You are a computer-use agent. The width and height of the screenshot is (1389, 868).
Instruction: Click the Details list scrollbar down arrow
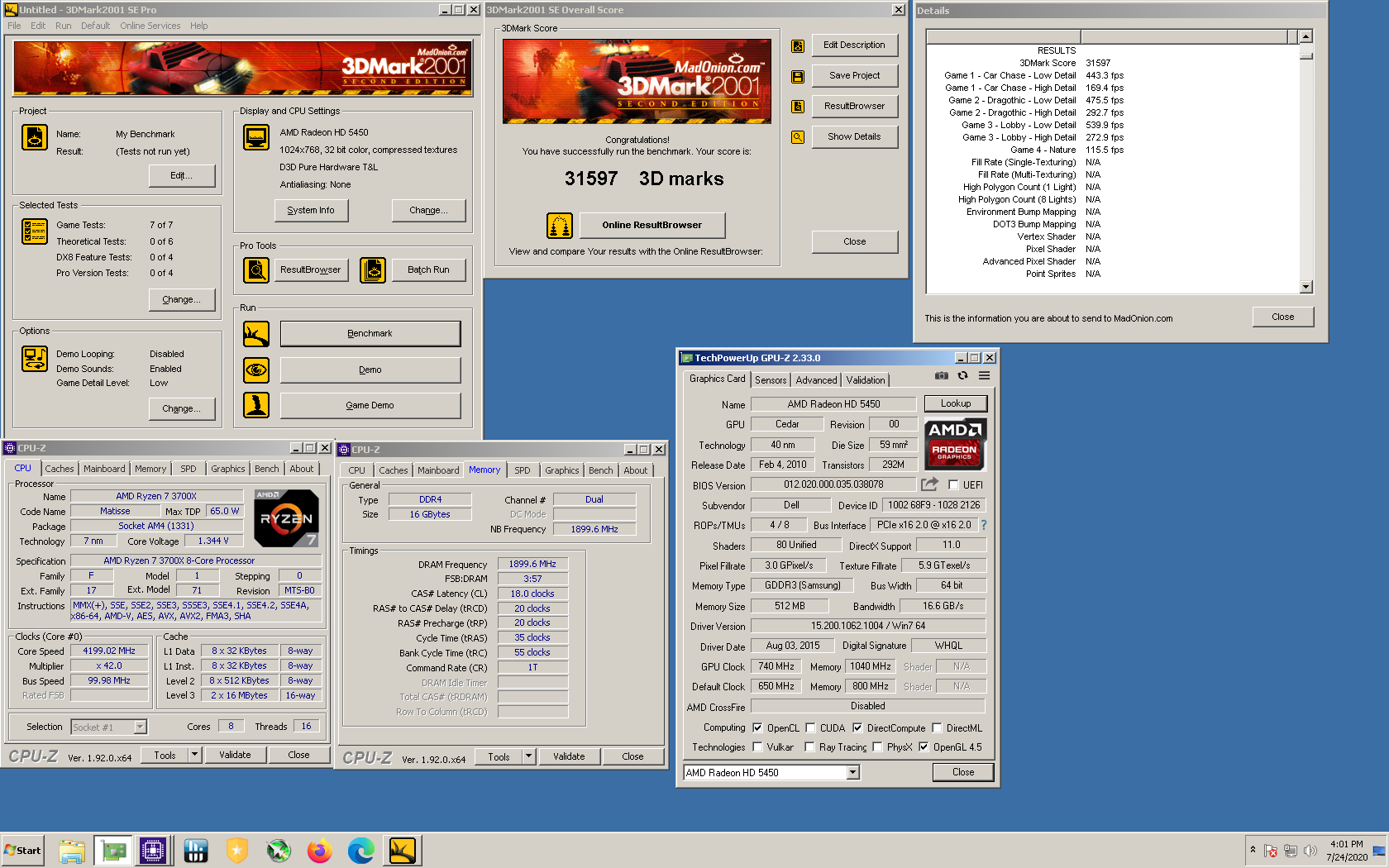tap(1306, 287)
